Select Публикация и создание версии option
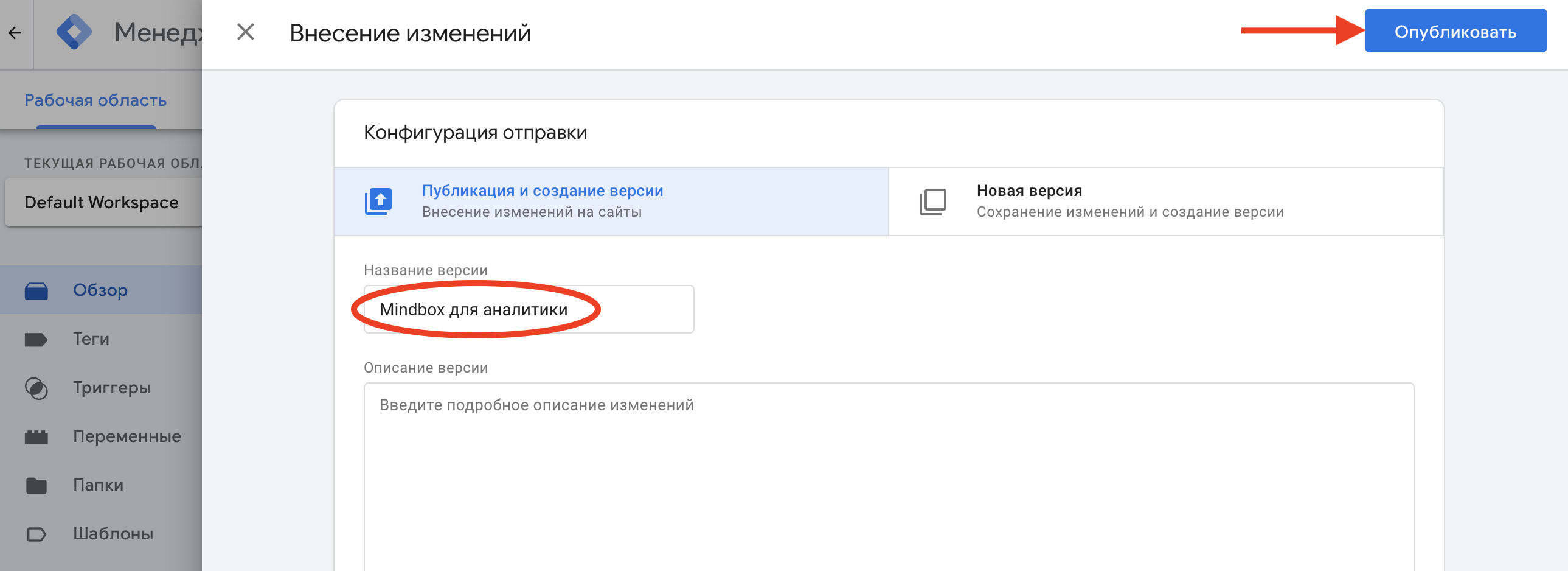Image resolution: width=1568 pixels, height=571 pixels. pyautogui.click(x=611, y=201)
